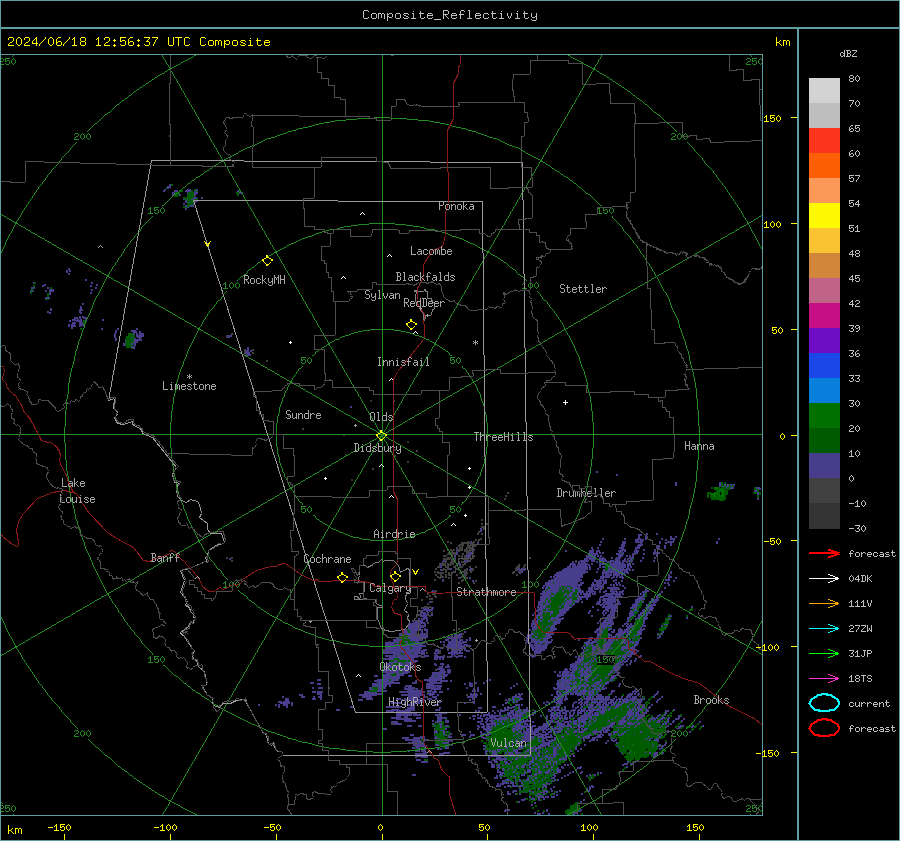The height and width of the screenshot is (841, 900).
Task: Click the orange 111V arrow icon
Action: click(x=824, y=603)
